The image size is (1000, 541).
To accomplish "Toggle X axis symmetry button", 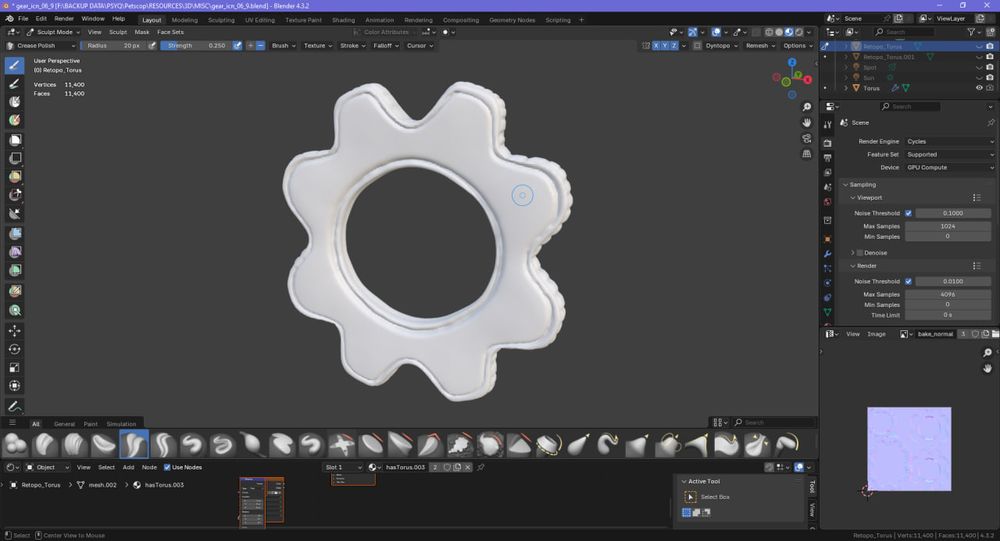I will tap(656, 46).
